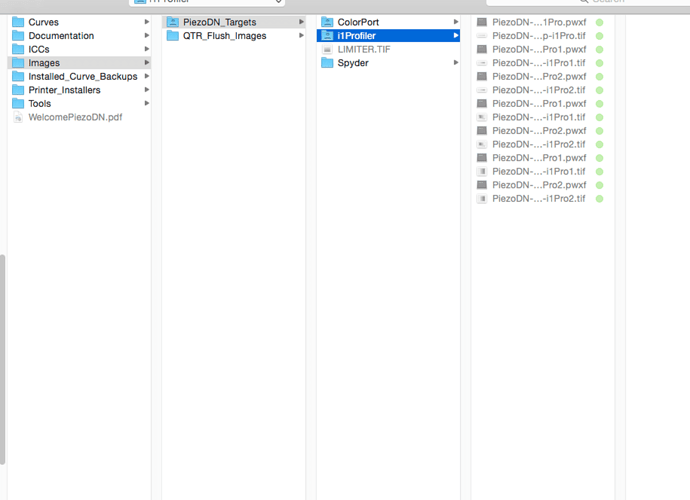Image resolution: width=690 pixels, height=500 pixels.
Task: Click the arrow beside Images
Action: point(147,62)
